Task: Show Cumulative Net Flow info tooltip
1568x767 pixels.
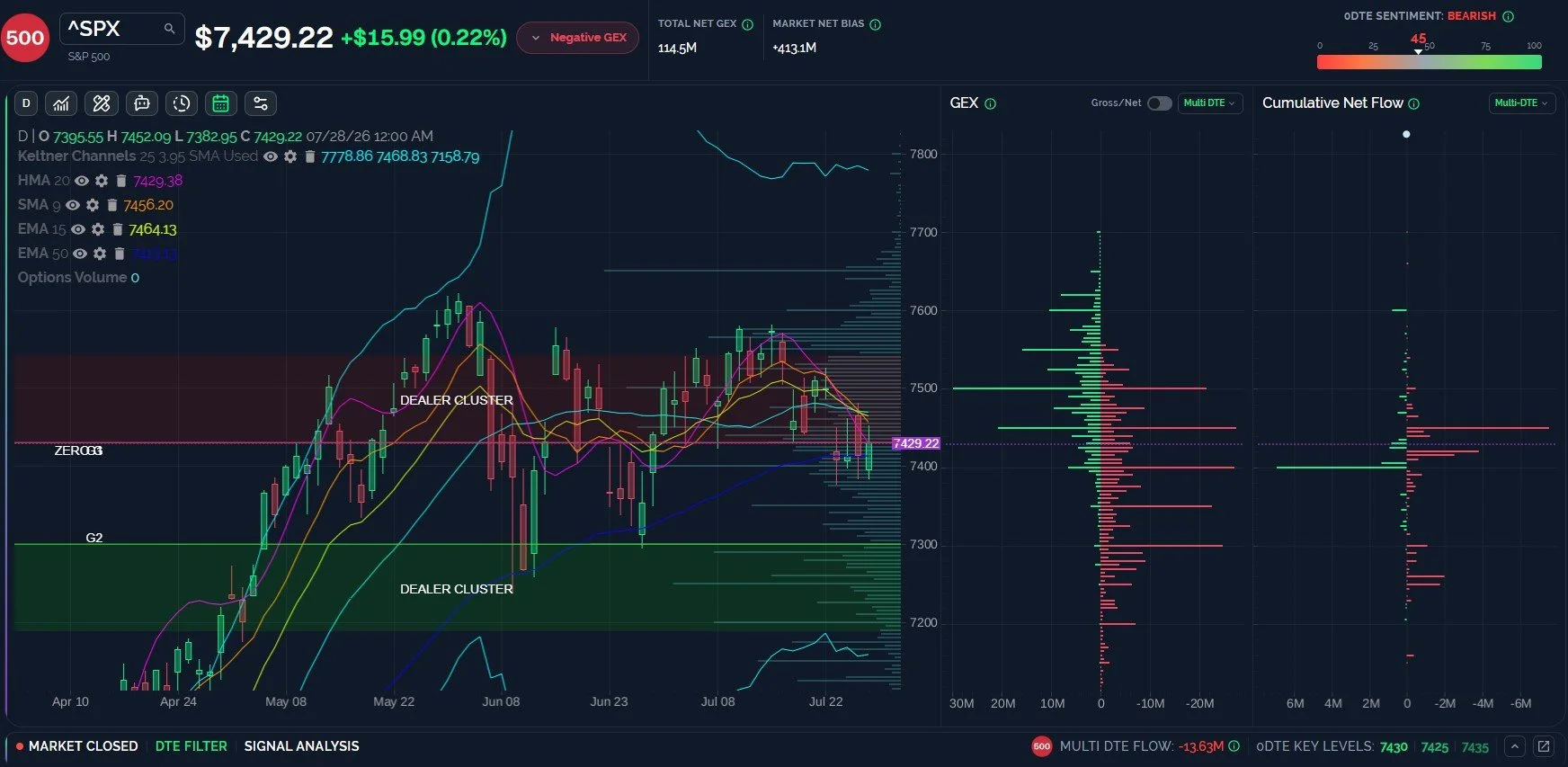Action: pyautogui.click(x=1414, y=103)
